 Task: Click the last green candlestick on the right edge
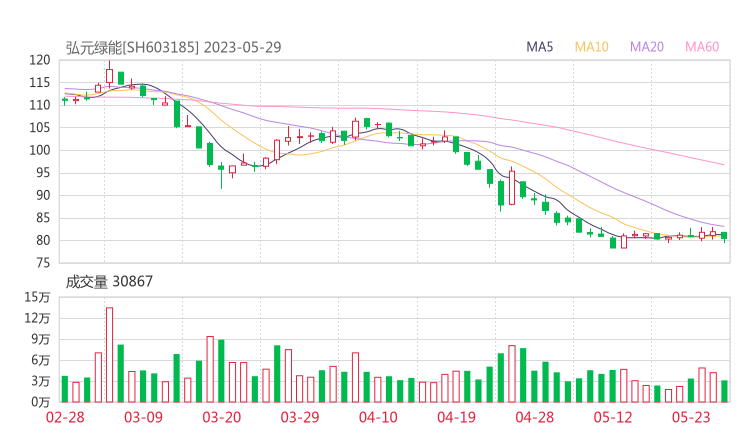click(x=724, y=236)
